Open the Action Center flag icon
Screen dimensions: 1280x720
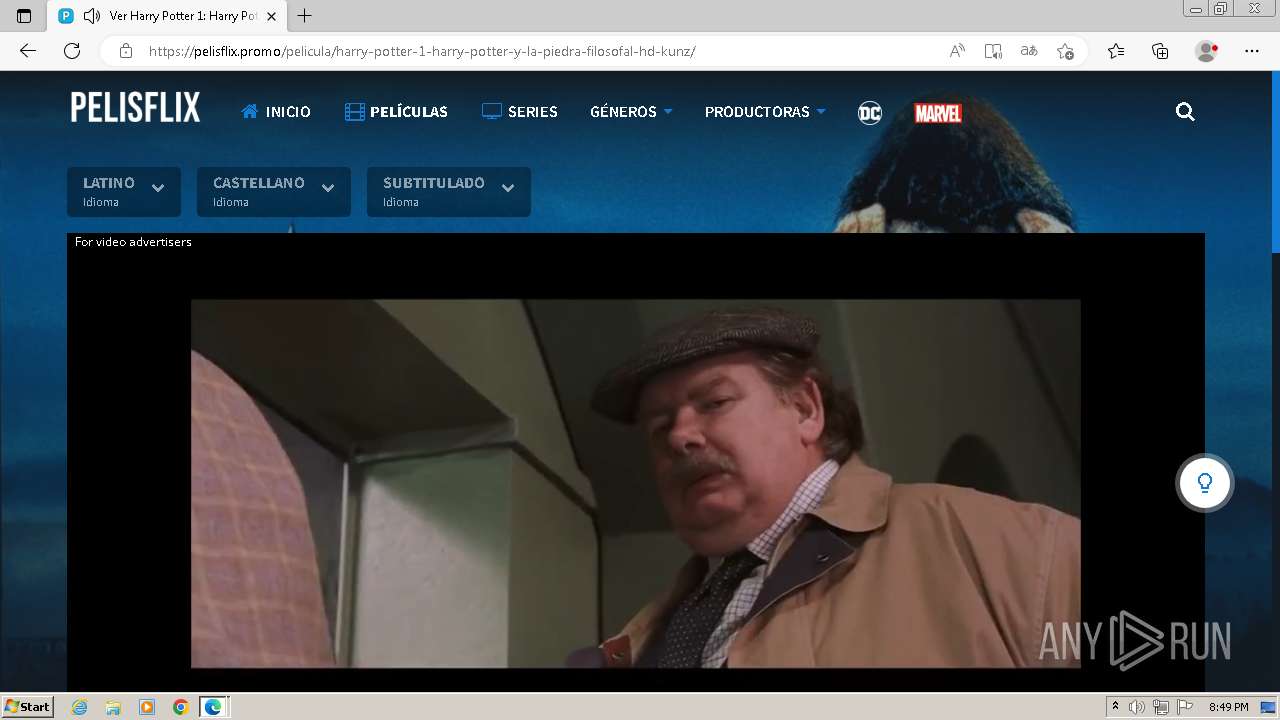point(1185,707)
